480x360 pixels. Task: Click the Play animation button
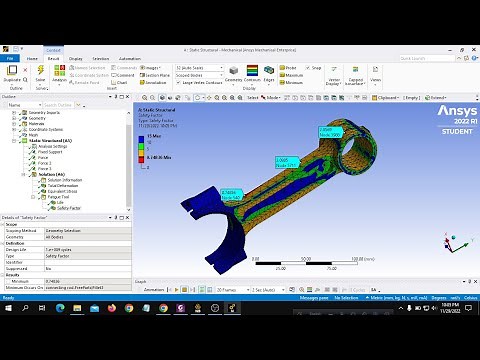(177, 290)
